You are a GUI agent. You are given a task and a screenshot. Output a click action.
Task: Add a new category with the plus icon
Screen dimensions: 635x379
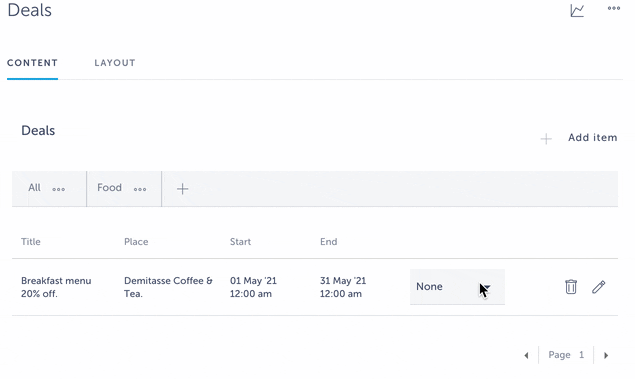[x=182, y=189]
